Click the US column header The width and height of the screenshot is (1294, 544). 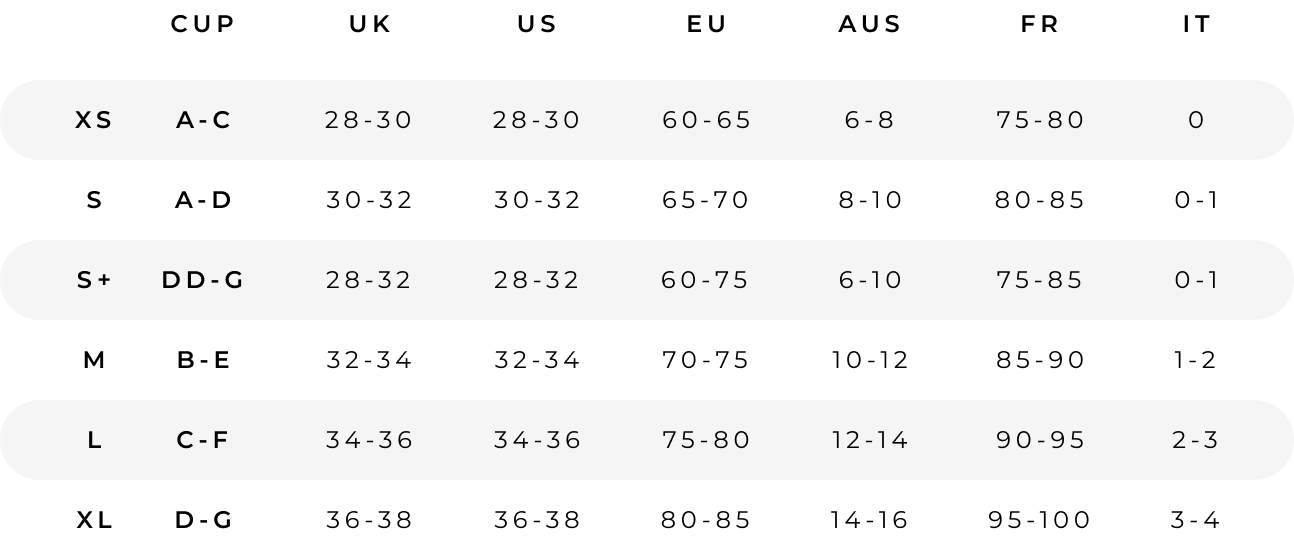pos(538,25)
